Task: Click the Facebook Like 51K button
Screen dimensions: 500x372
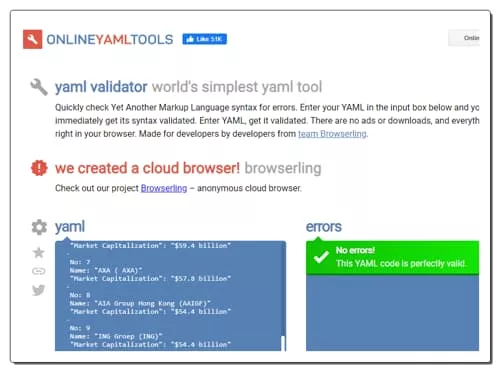Action: tap(204, 39)
